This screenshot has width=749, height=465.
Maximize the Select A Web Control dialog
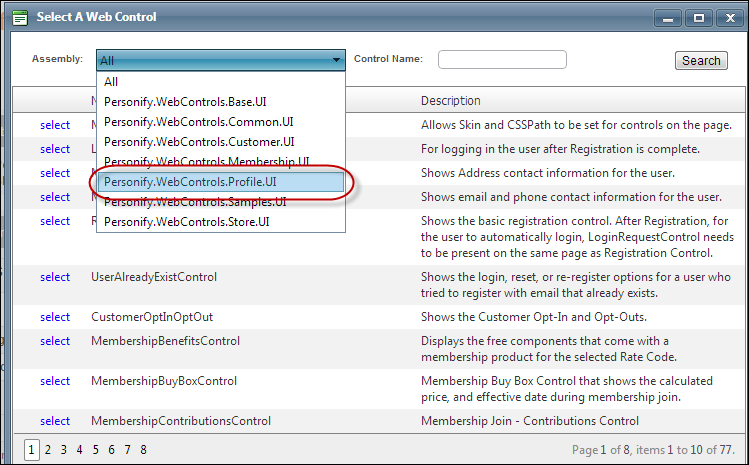698,17
